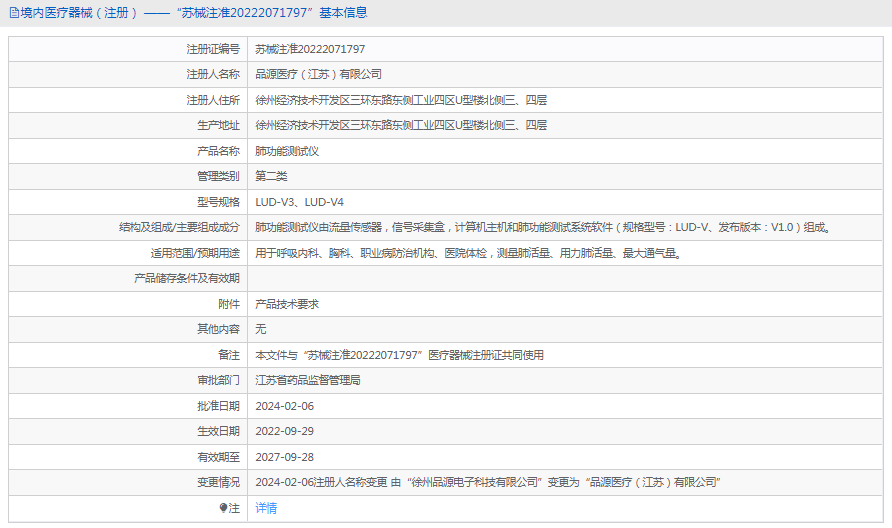The width and height of the screenshot is (892, 528).
Task: Select approval department 江苏省药品监督管理局
Action: [308, 380]
